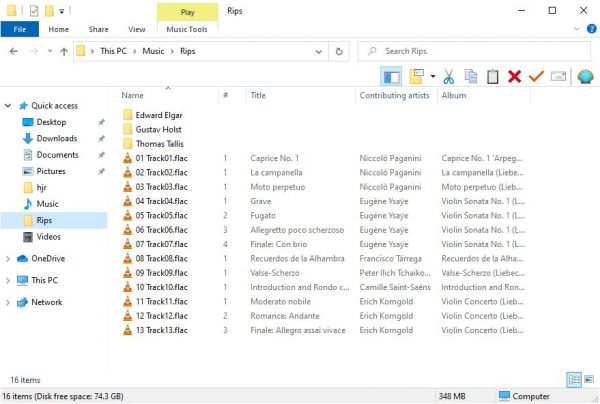Click the Play contextual tab header
Viewport: 600px width, 404px height.
(188, 12)
